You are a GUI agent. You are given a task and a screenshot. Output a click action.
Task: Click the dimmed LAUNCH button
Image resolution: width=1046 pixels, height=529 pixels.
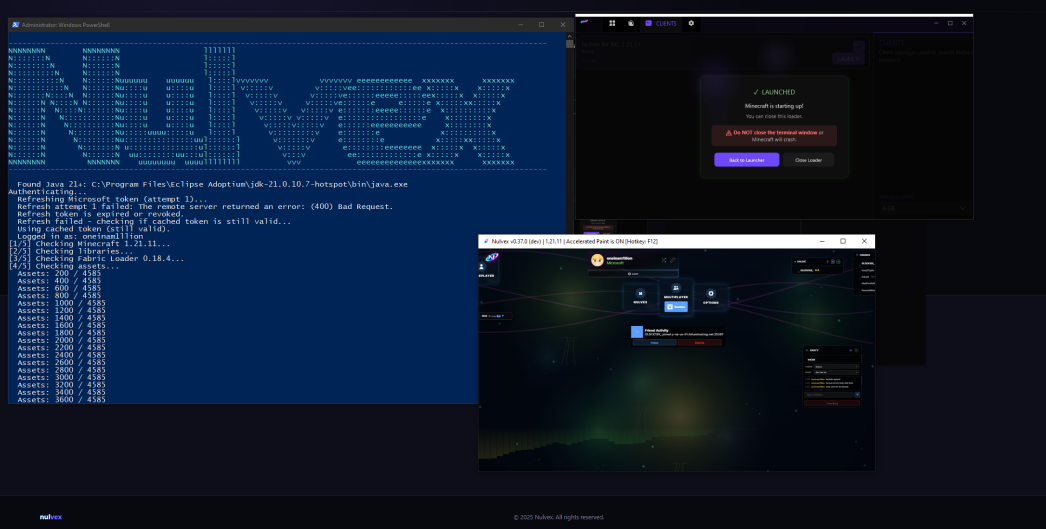coord(849,59)
